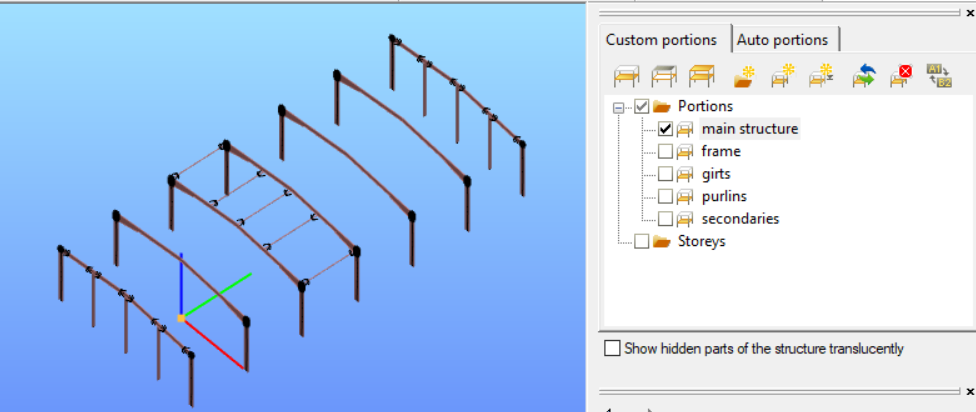Create a new portion folder
Image resolution: width=976 pixels, height=412 pixels.
[x=744, y=77]
